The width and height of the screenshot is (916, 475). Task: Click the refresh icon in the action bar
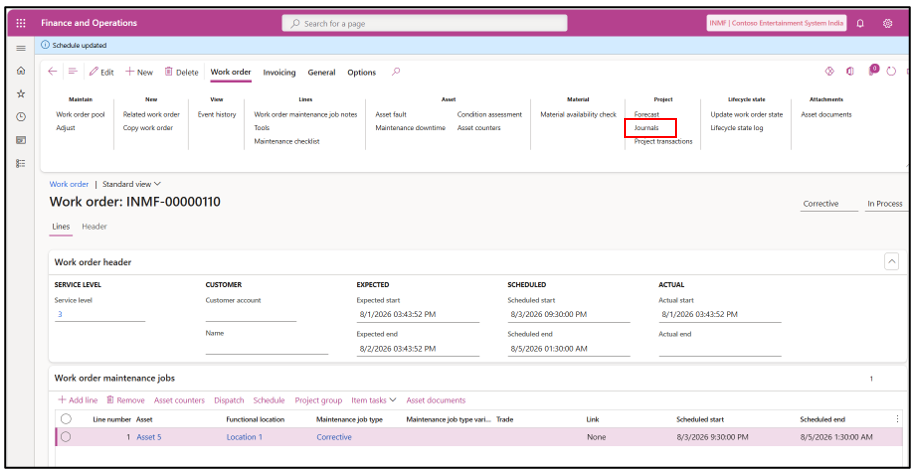[x=891, y=71]
